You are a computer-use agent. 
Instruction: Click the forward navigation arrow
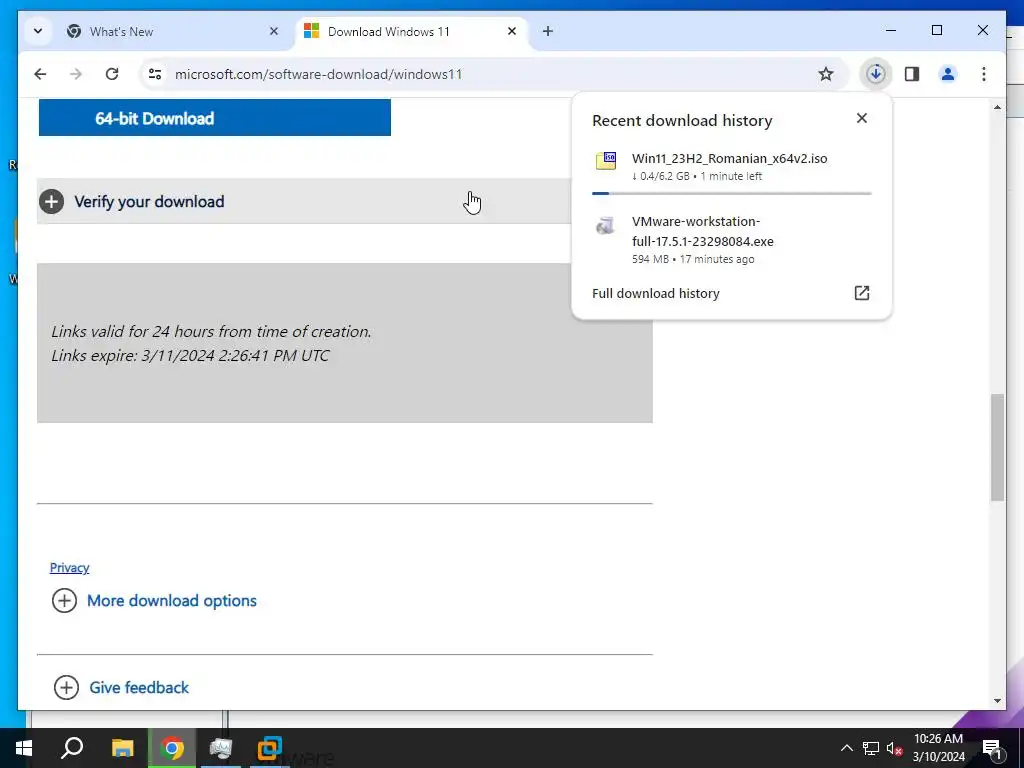pos(76,74)
